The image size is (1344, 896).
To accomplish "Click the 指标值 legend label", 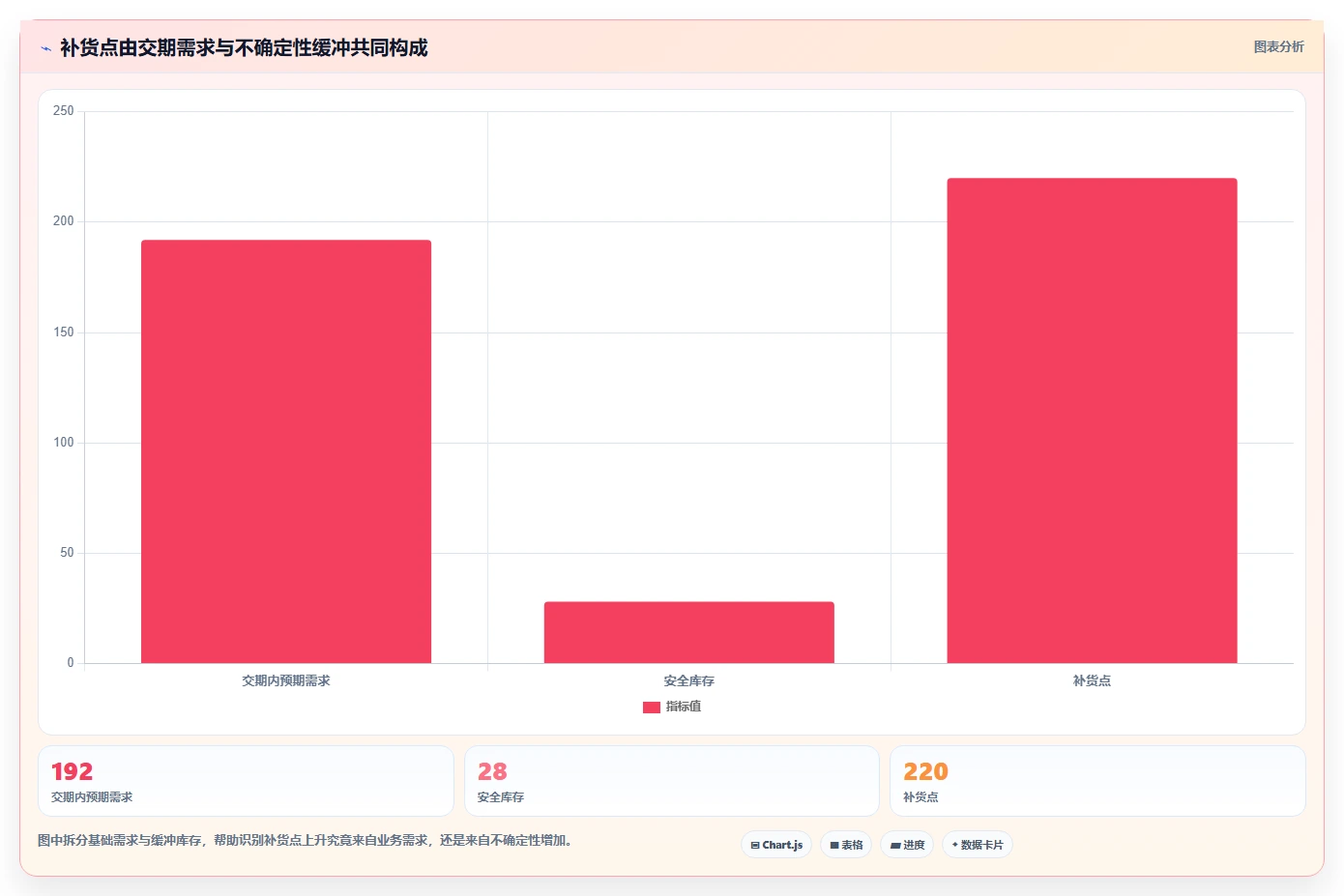I will [684, 707].
